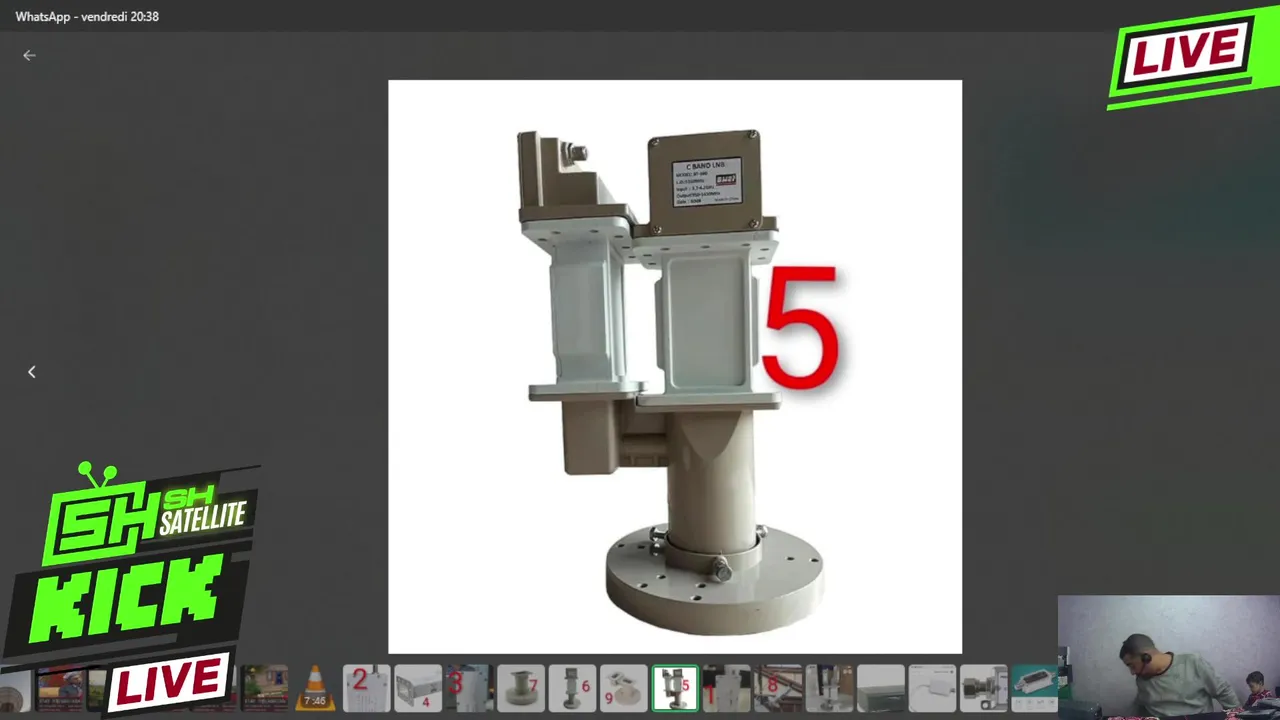
Task: Select the satellite dish thumbnail at strip start
Action: point(15,688)
